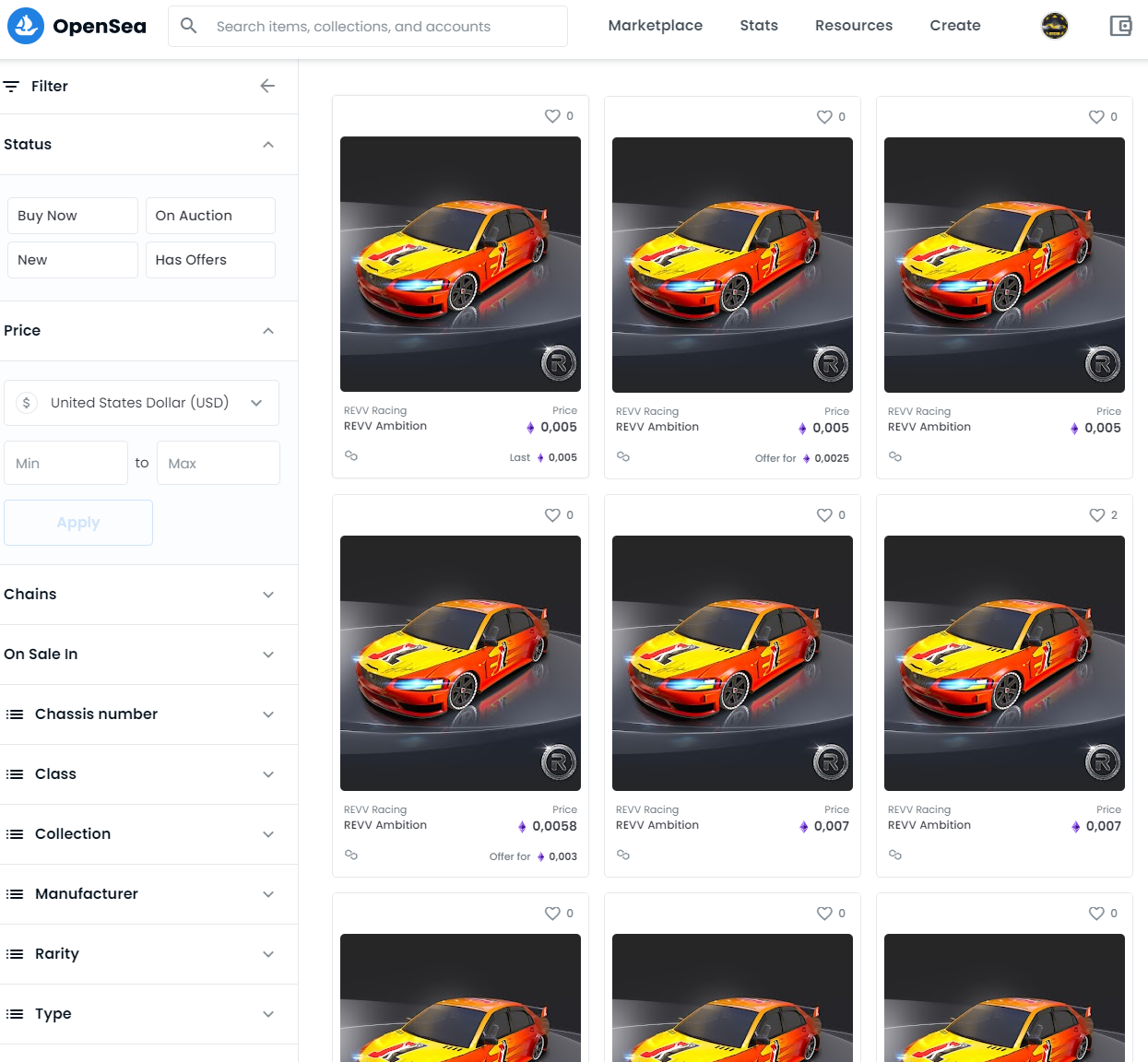The height and width of the screenshot is (1062, 1148).
Task: Open REVV Ambition title on the 2-likes card
Action: (x=929, y=825)
